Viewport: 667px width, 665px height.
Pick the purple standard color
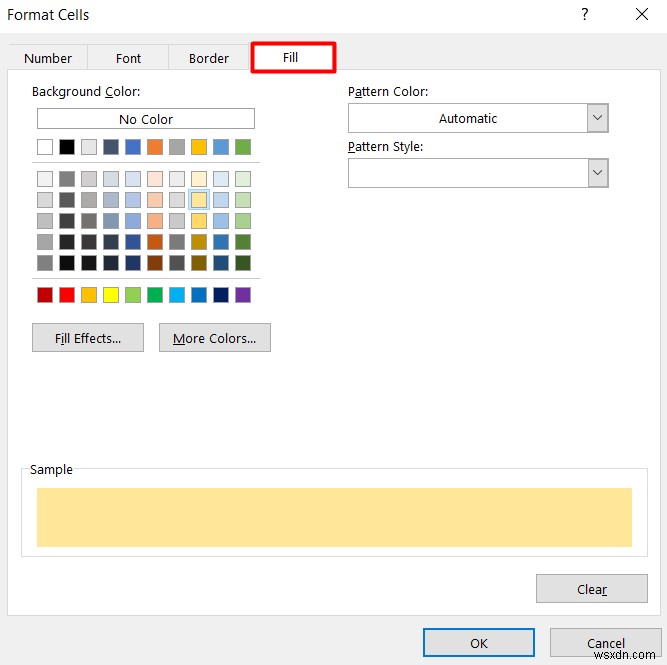pos(243,295)
